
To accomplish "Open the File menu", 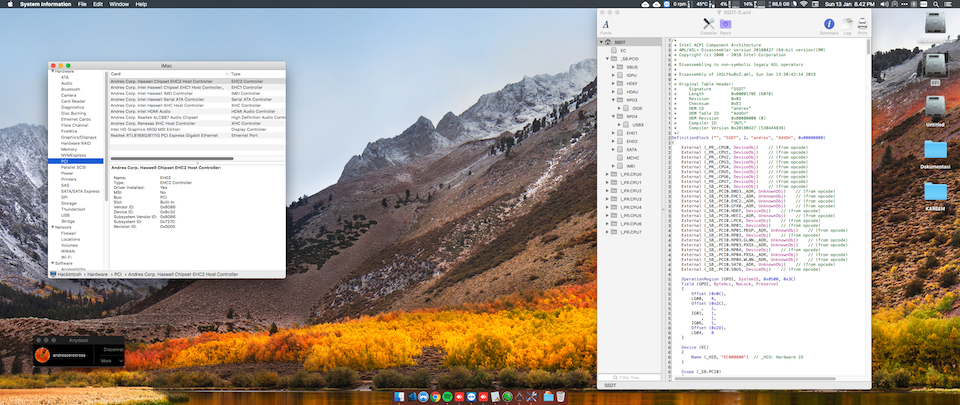I will tap(82, 4).
